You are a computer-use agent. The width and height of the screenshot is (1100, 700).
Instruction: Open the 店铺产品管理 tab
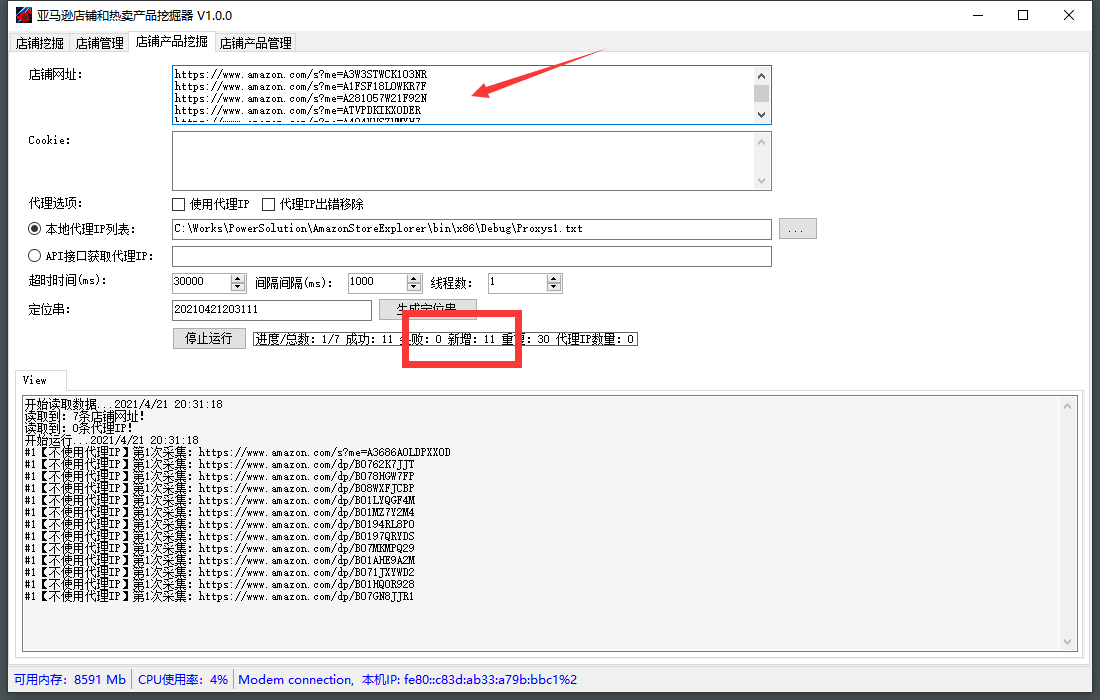(255, 43)
